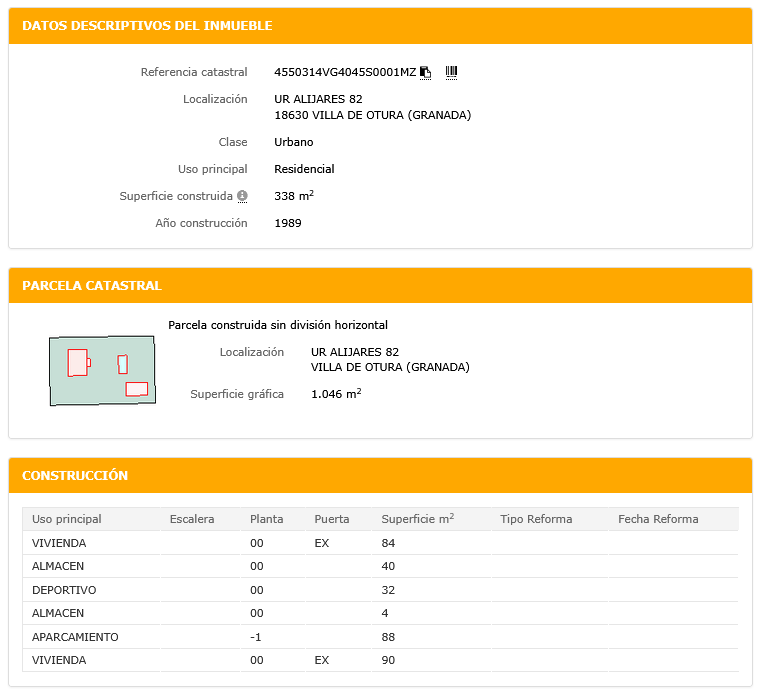Collapse the Construcción section header
Viewport: 759px width, 695px height.
380,476
